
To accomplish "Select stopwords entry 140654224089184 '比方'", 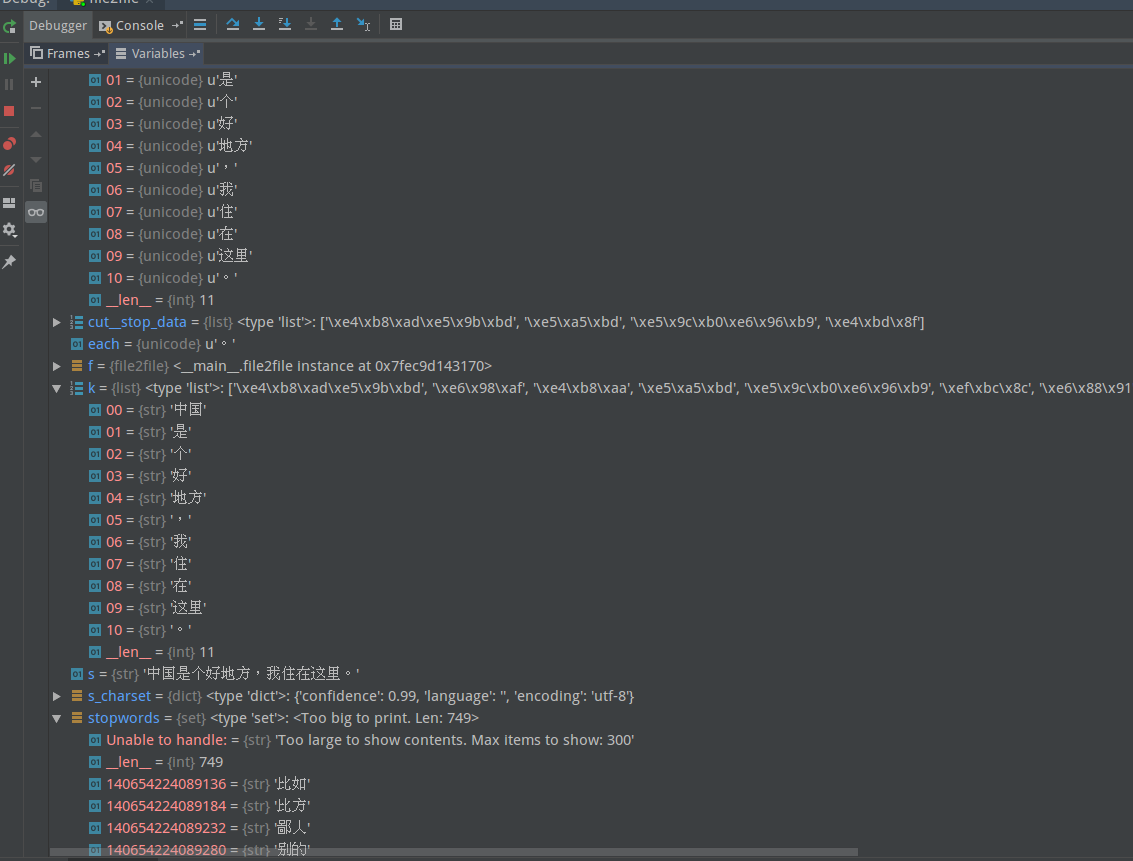I will click(x=199, y=806).
